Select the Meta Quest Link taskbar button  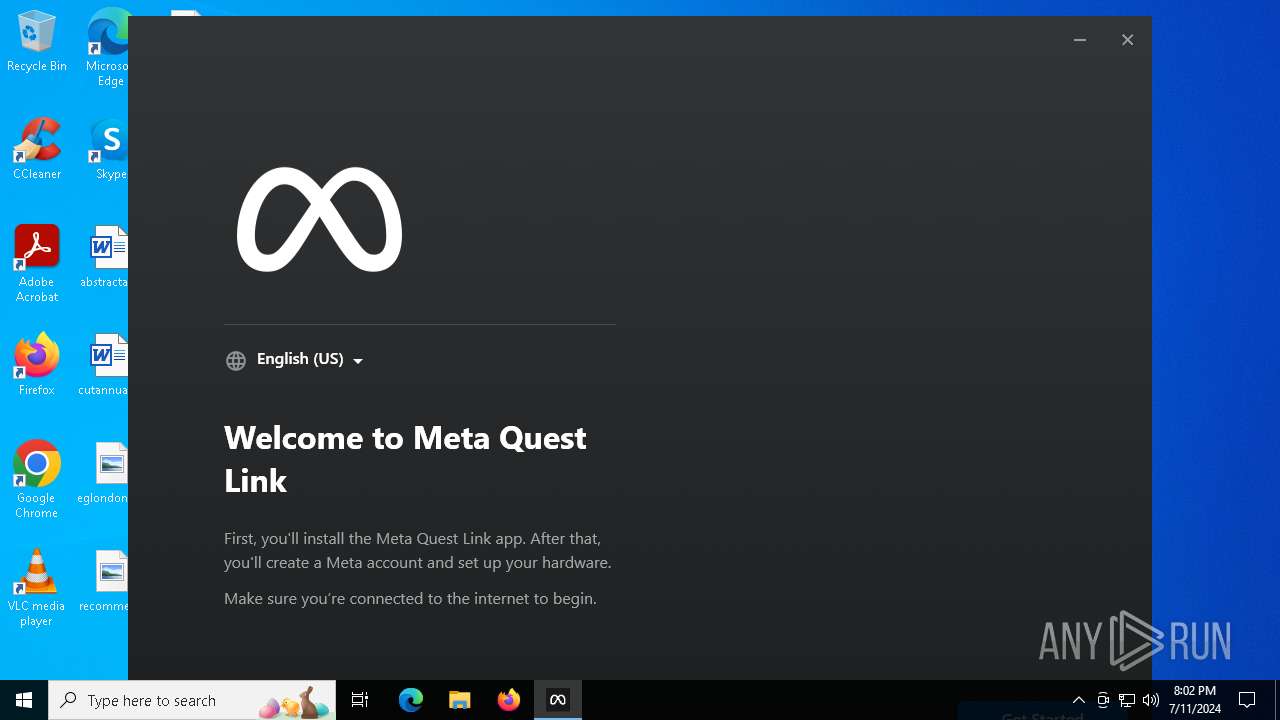point(558,700)
